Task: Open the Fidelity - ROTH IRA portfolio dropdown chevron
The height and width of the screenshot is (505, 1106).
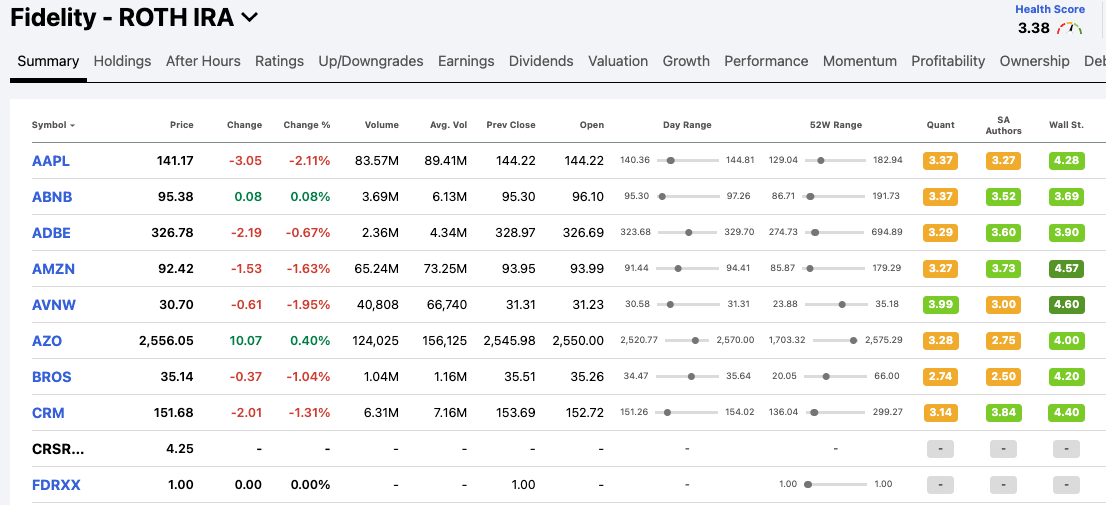Action: click(x=250, y=18)
